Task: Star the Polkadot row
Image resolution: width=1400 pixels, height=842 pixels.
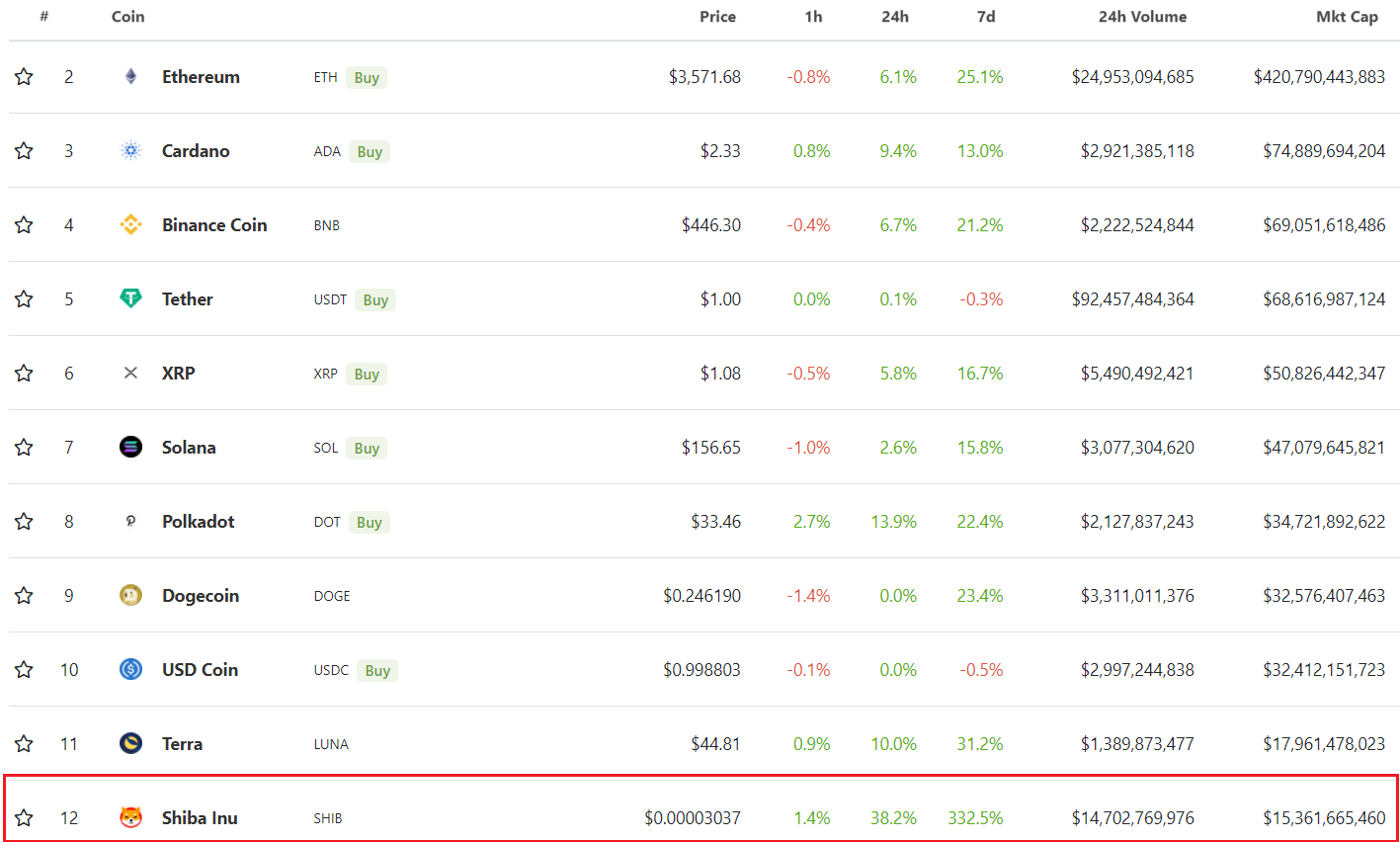Action: (24, 522)
